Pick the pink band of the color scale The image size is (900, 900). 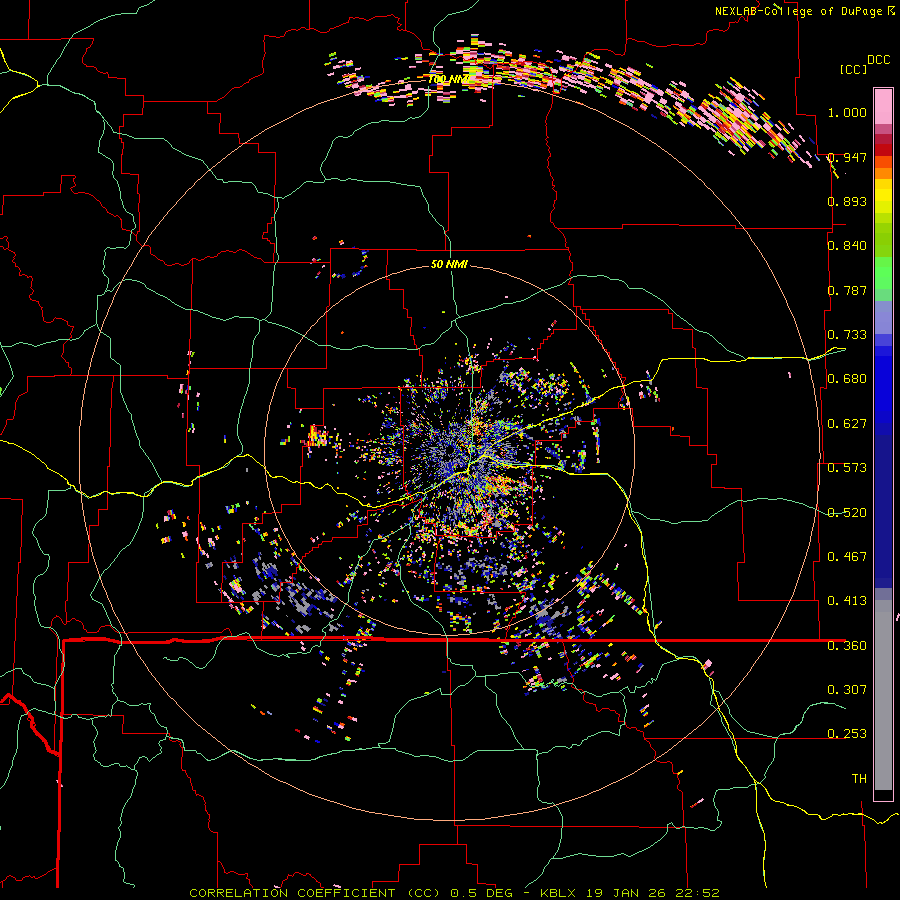(x=883, y=106)
